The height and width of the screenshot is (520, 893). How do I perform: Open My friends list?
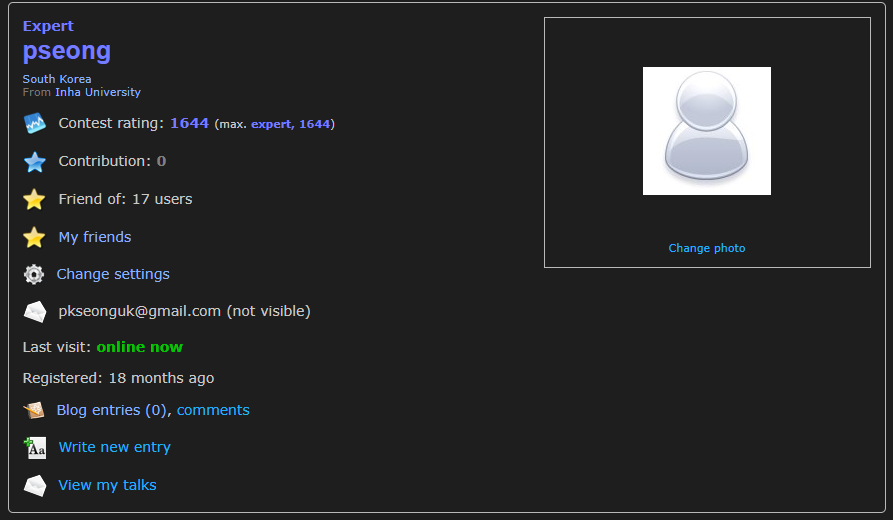click(95, 237)
